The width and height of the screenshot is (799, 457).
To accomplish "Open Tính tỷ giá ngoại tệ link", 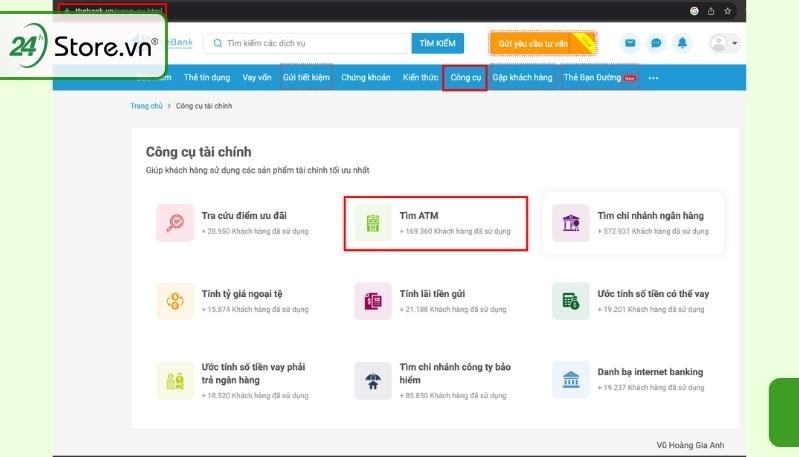I will (242, 294).
